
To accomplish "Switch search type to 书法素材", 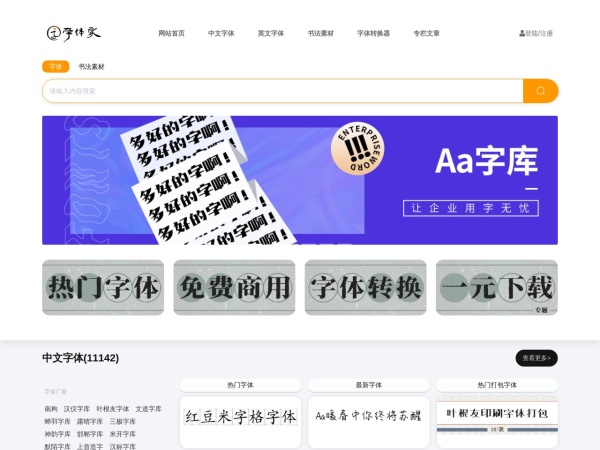I will (91, 66).
